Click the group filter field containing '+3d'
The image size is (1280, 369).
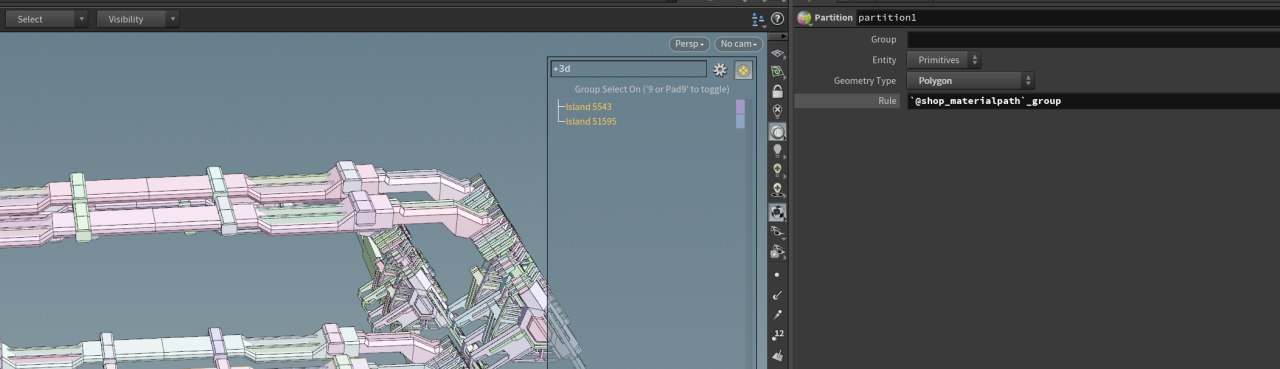(629, 70)
